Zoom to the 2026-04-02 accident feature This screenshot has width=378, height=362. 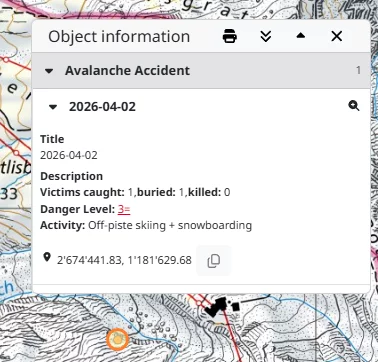(354, 106)
